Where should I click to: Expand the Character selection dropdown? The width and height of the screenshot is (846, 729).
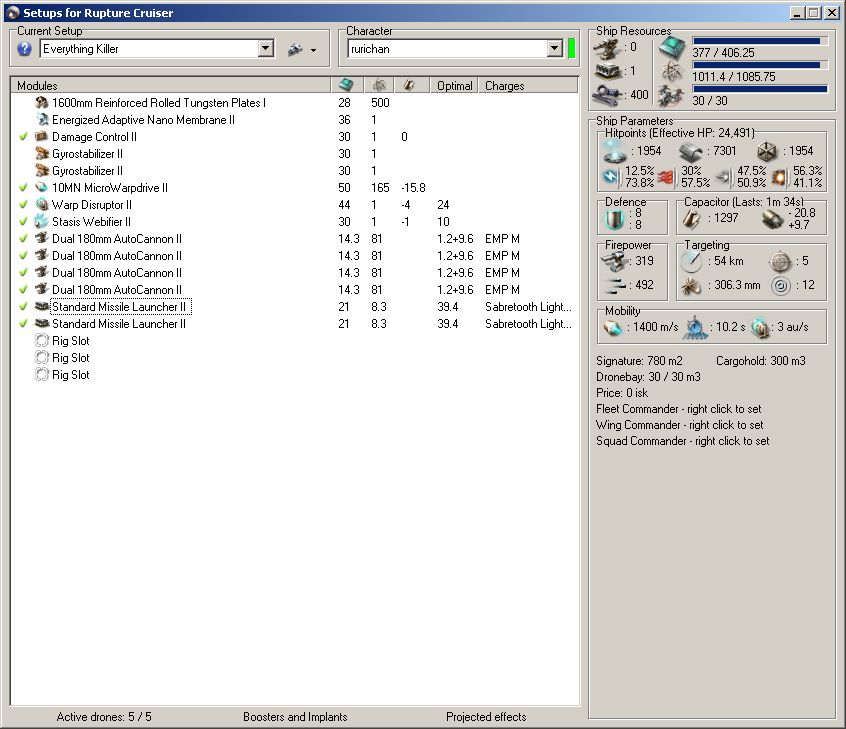(555, 49)
